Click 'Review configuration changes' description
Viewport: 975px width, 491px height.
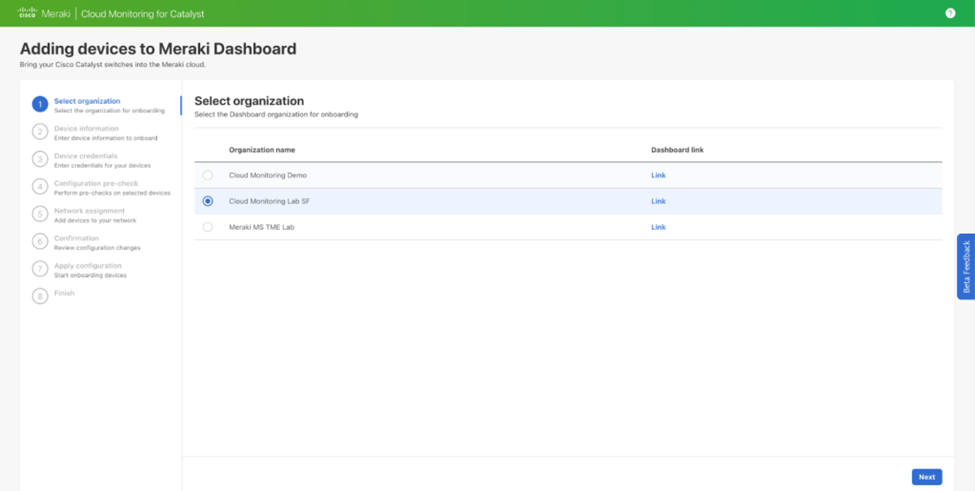tap(97, 247)
